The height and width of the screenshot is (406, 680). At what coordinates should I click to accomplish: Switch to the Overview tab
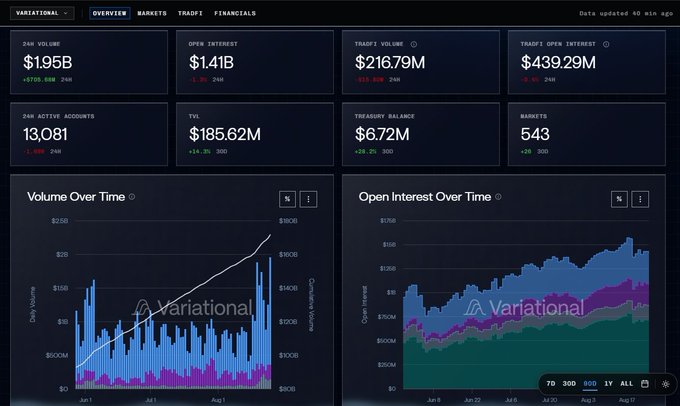pyautogui.click(x=110, y=13)
